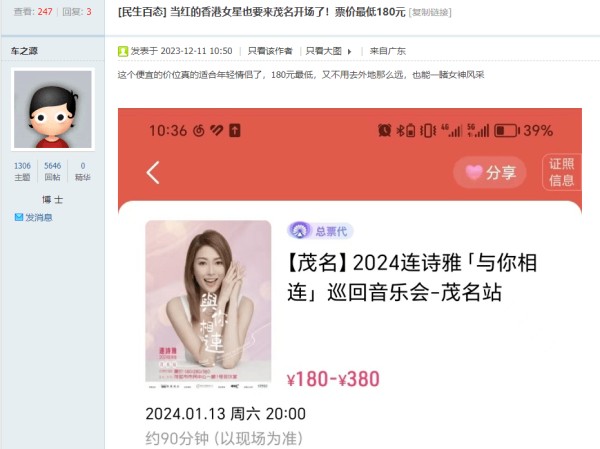Click the Bluetooth status icon

[400, 131]
